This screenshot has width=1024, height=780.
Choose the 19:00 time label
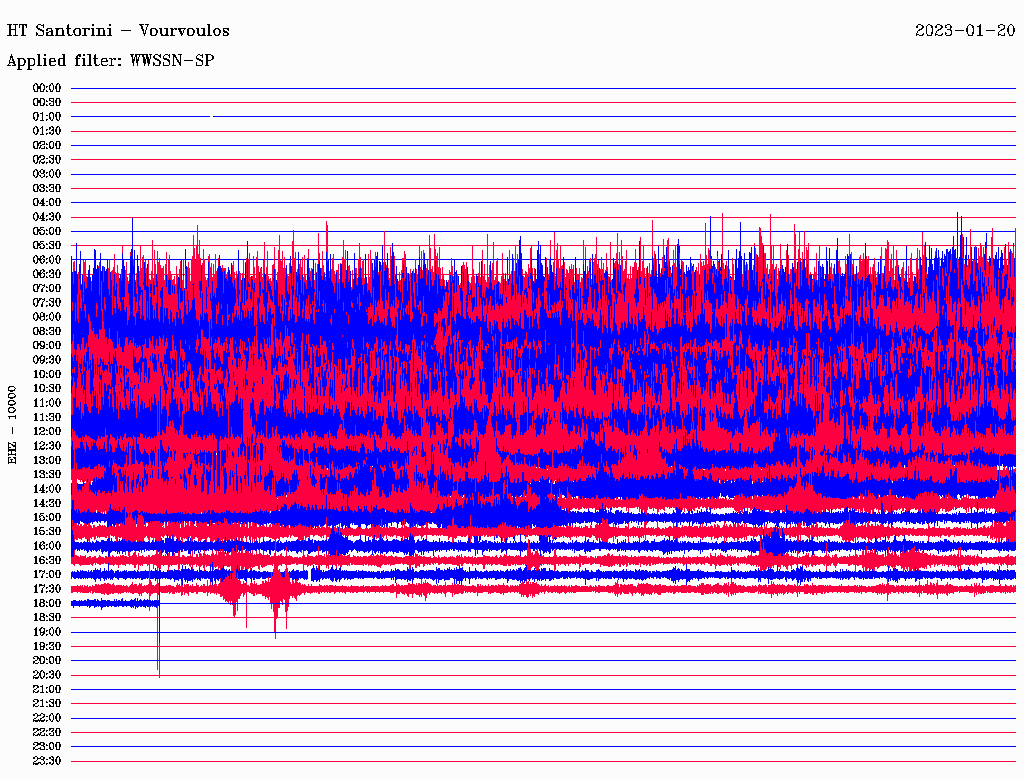click(47, 632)
